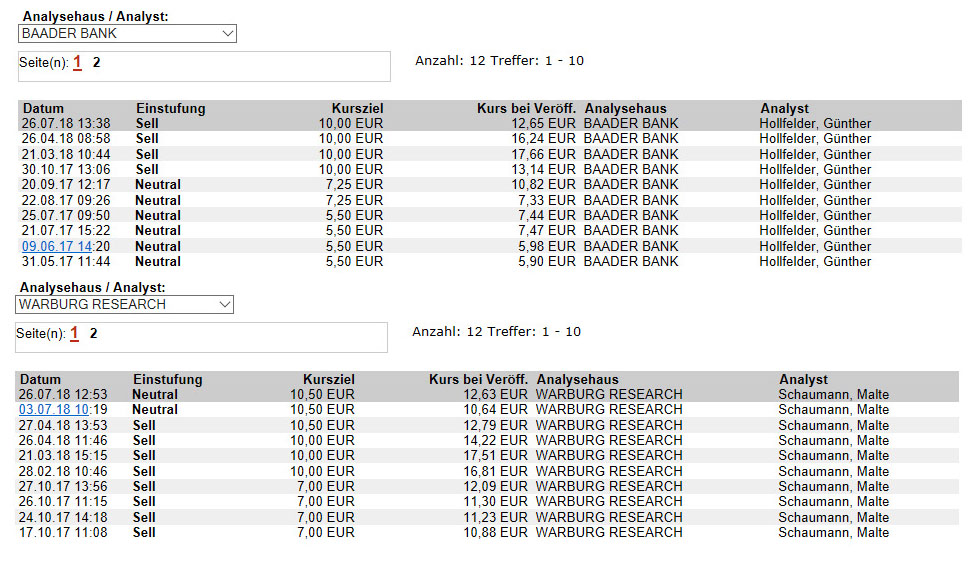Click date 25.07.17 09:50
The width and height of the screenshot is (970, 580).
66,215
